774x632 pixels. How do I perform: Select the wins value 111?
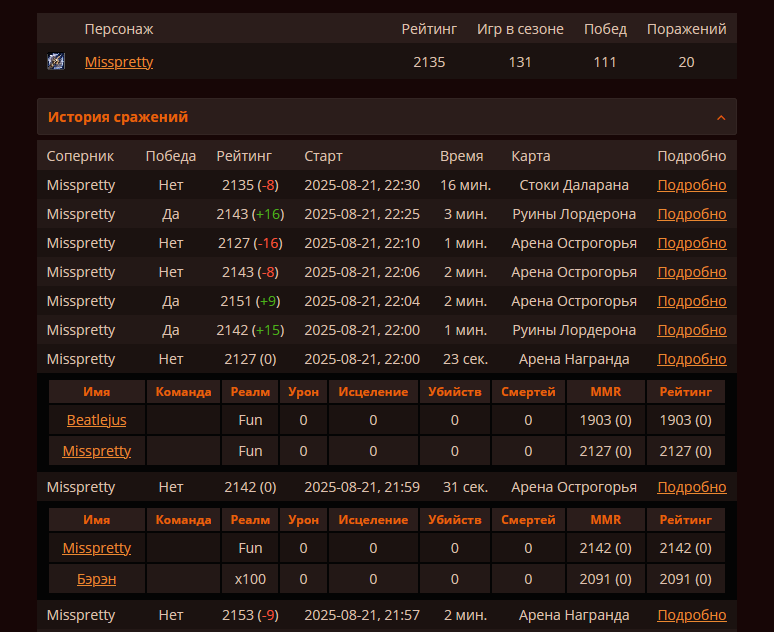[x=605, y=62]
